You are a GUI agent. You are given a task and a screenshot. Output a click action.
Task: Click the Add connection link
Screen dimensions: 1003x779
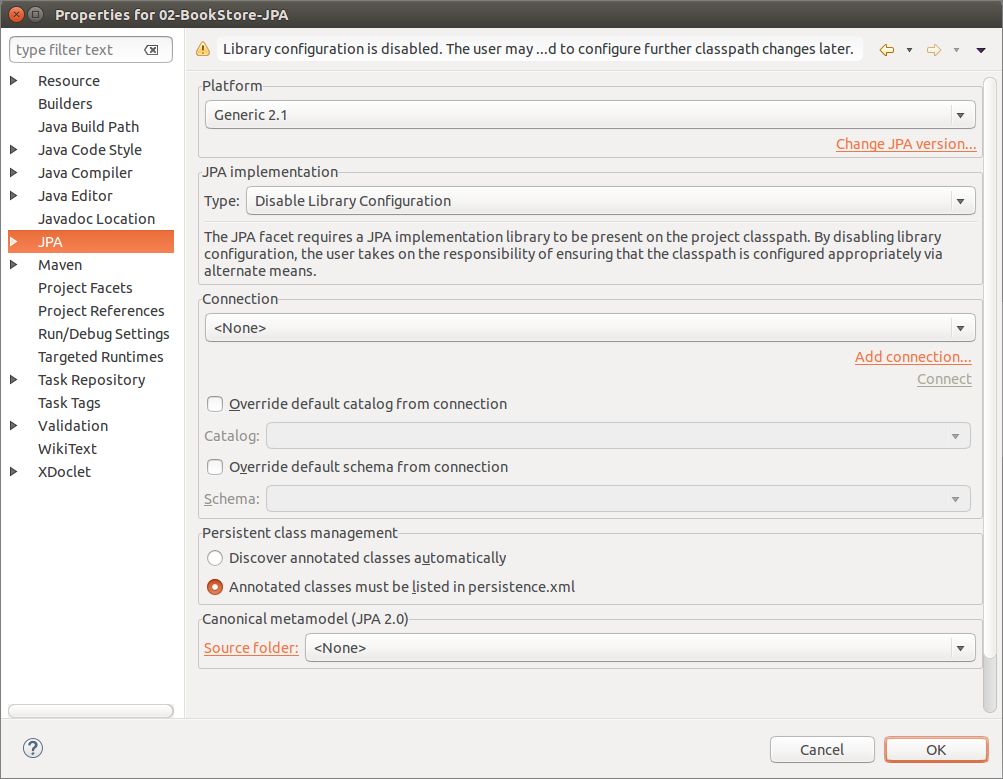[913, 357]
